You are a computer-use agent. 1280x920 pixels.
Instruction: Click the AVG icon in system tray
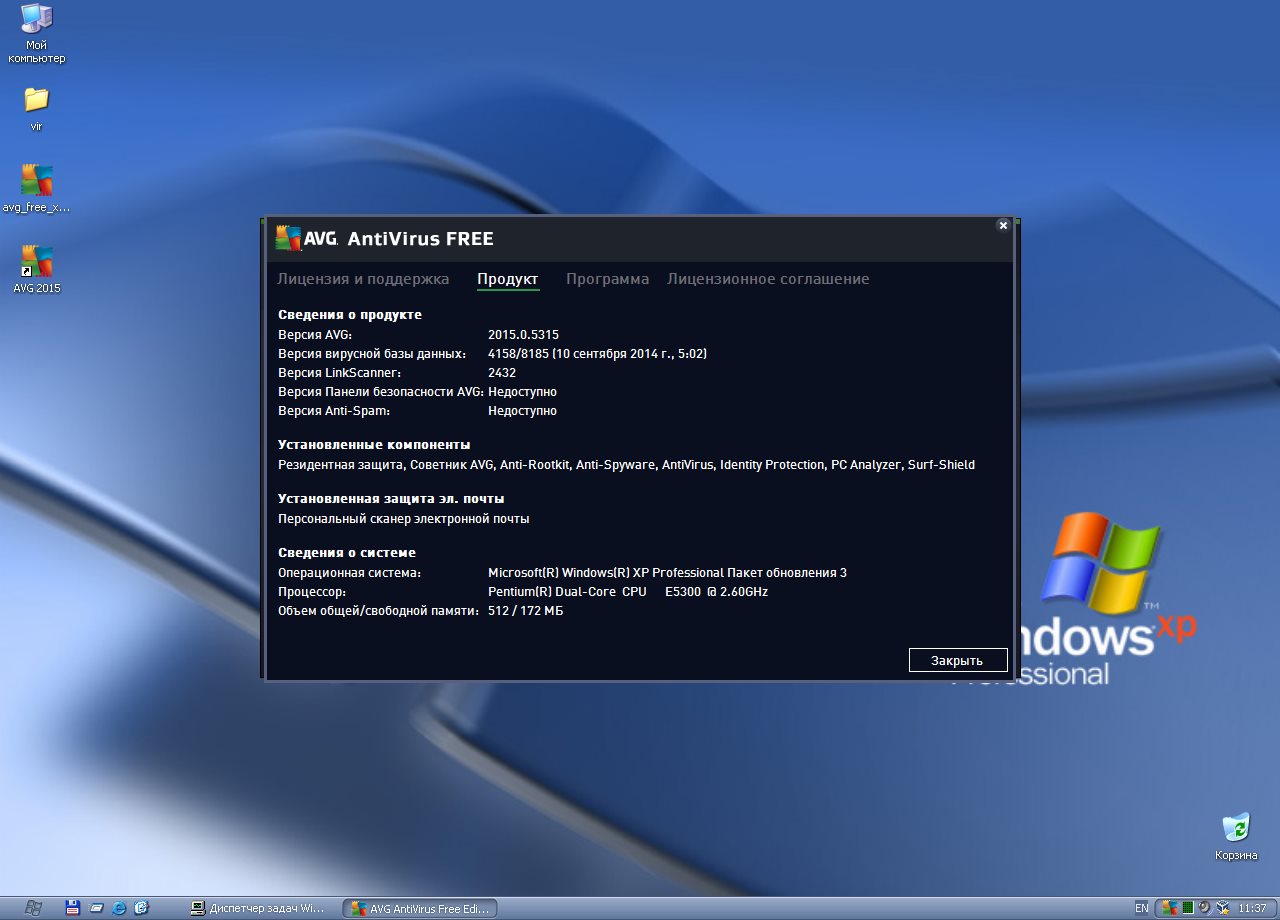tap(1169, 908)
